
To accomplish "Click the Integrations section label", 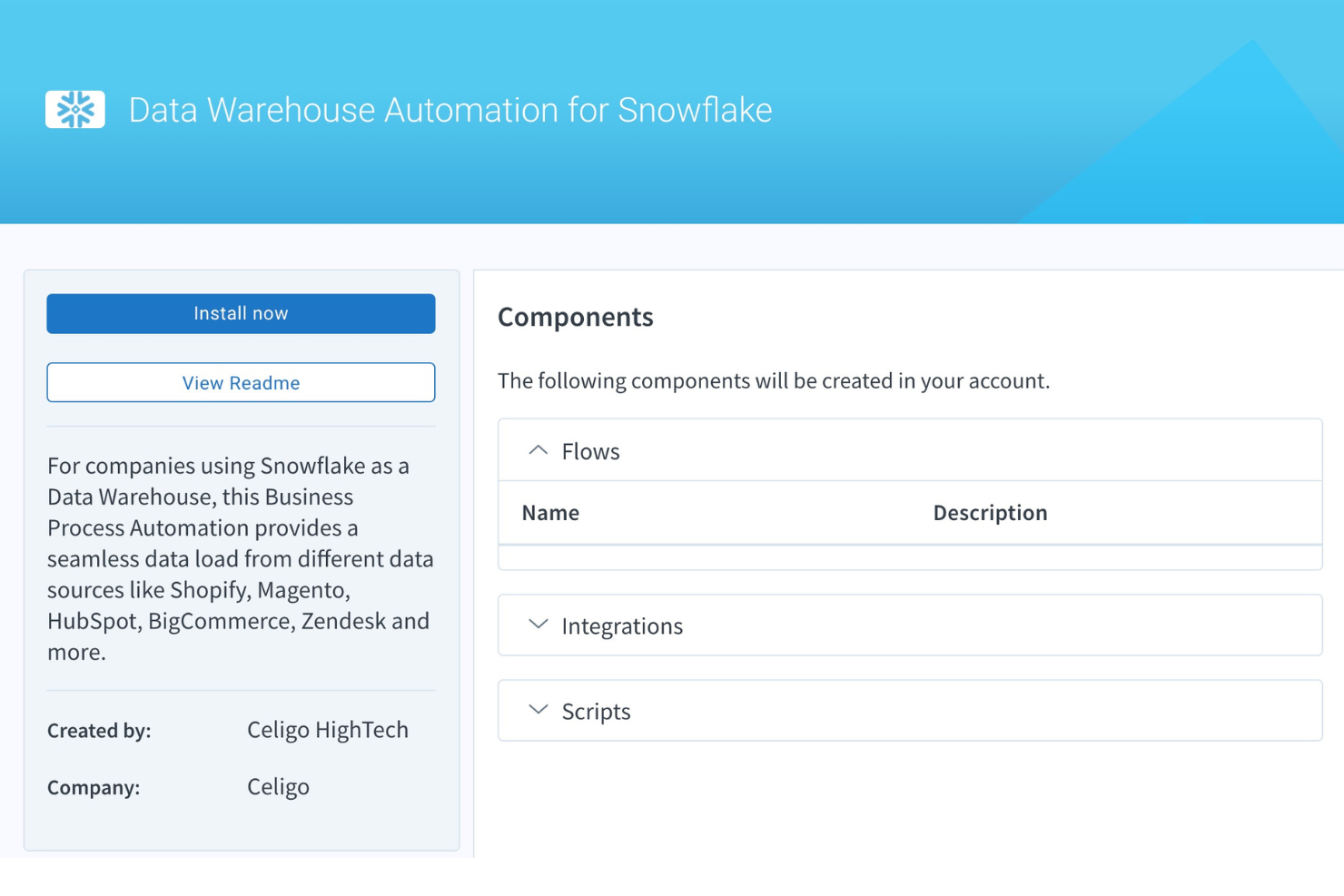I will tap(622, 626).
